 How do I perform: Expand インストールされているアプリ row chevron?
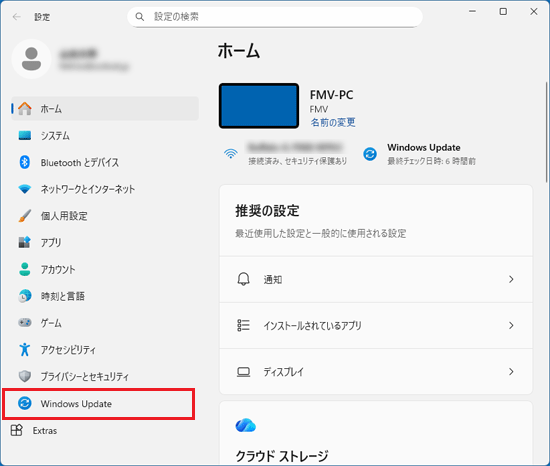511,325
